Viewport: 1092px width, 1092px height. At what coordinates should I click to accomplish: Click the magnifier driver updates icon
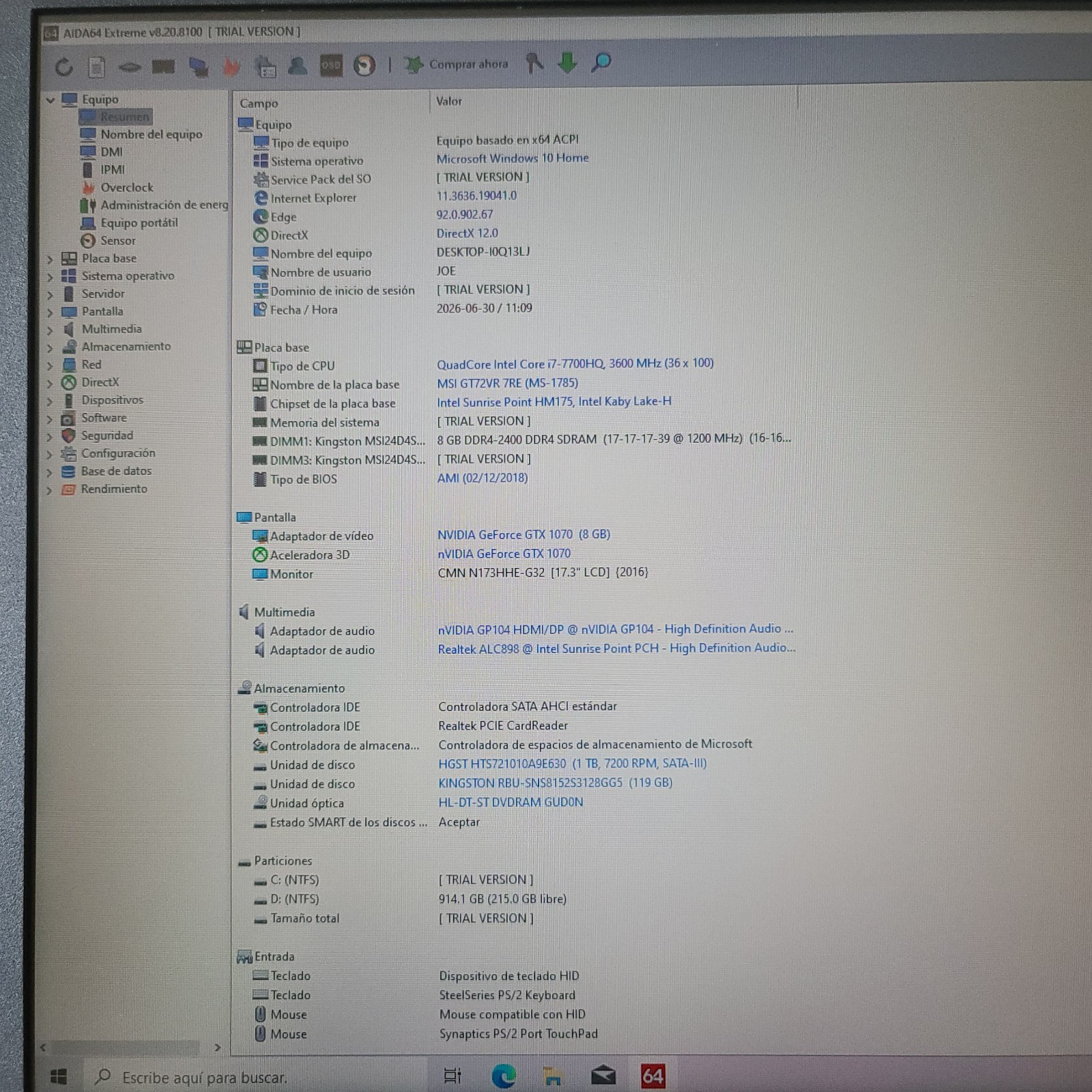[x=601, y=63]
